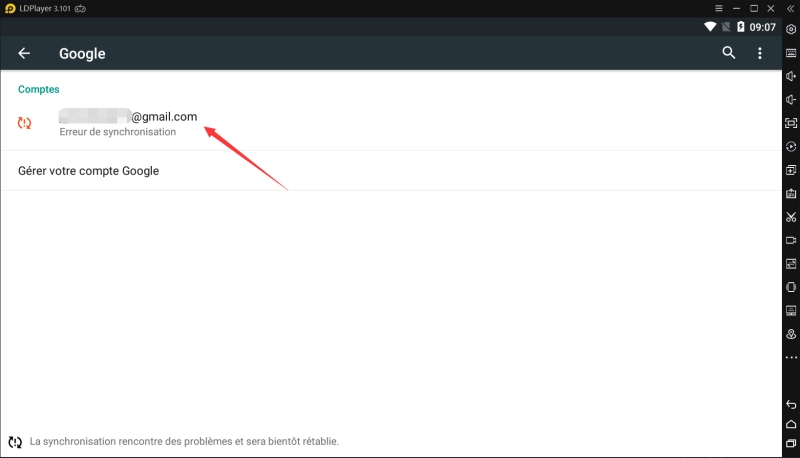The width and height of the screenshot is (800, 458).
Task: Tap Gérer votre compte Google
Action: click(x=89, y=171)
